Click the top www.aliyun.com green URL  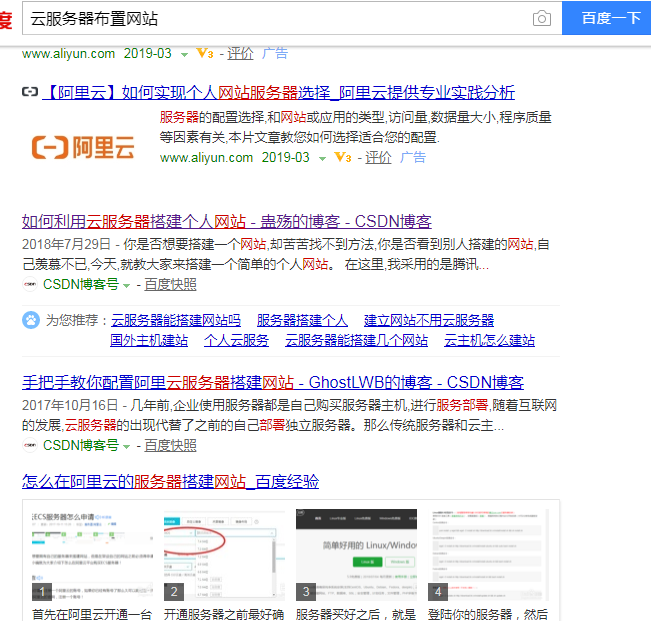[68, 54]
